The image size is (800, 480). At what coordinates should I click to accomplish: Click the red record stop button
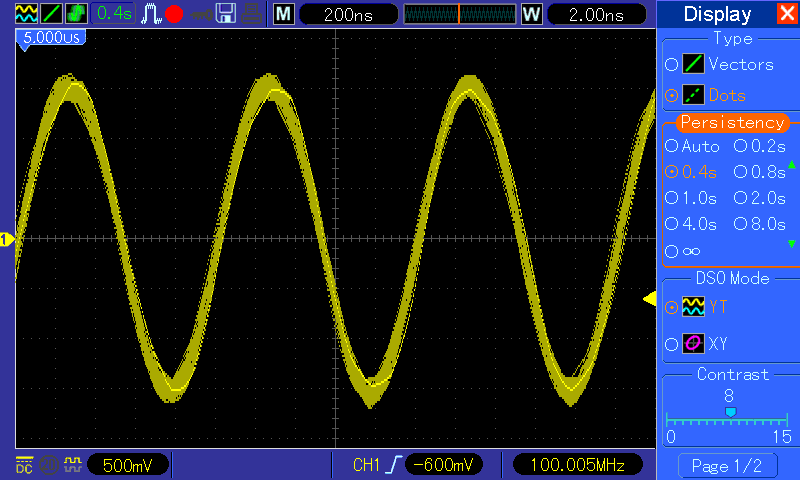174,14
